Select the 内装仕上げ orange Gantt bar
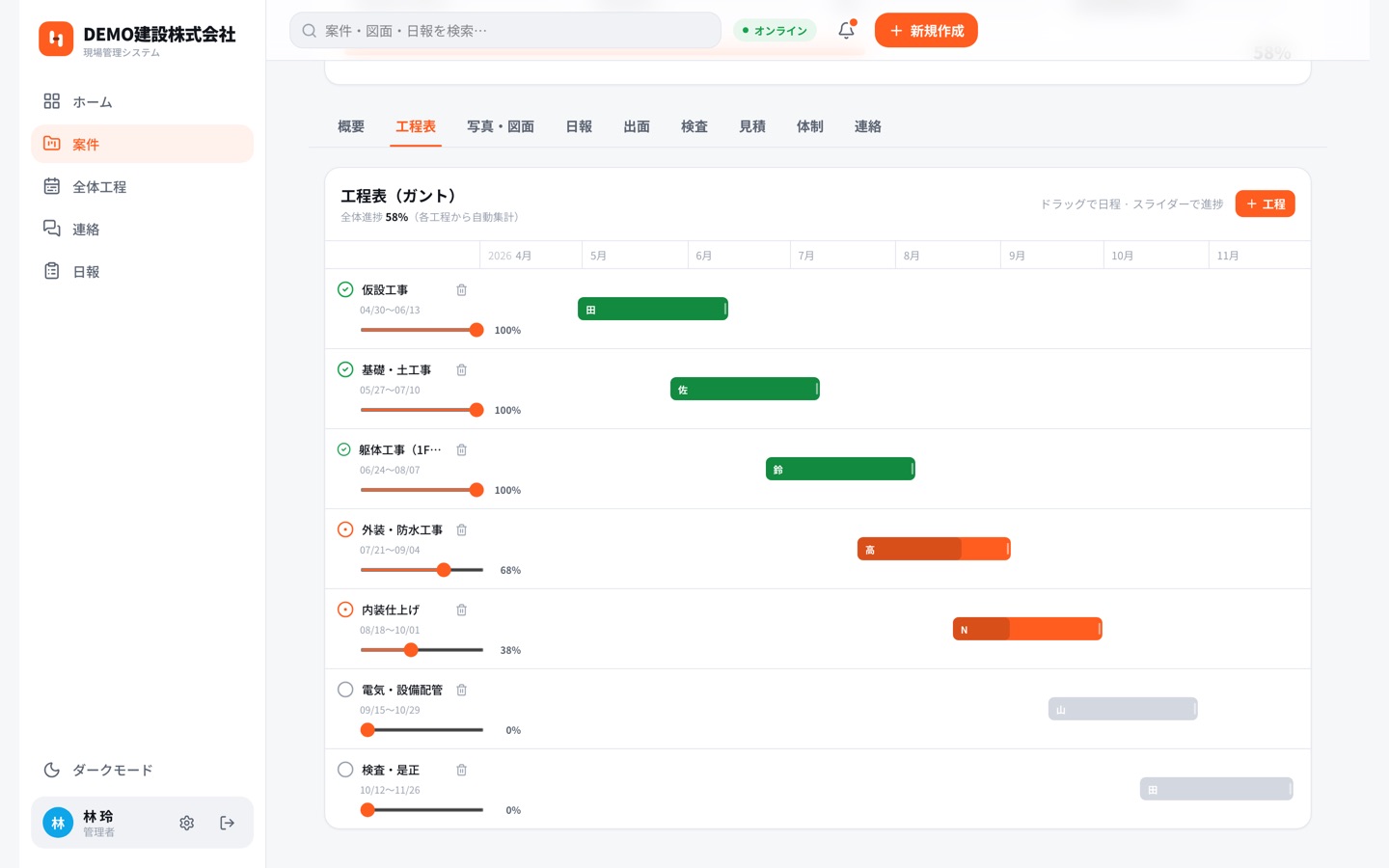Viewport: 1389px width, 868px height. point(1027,629)
